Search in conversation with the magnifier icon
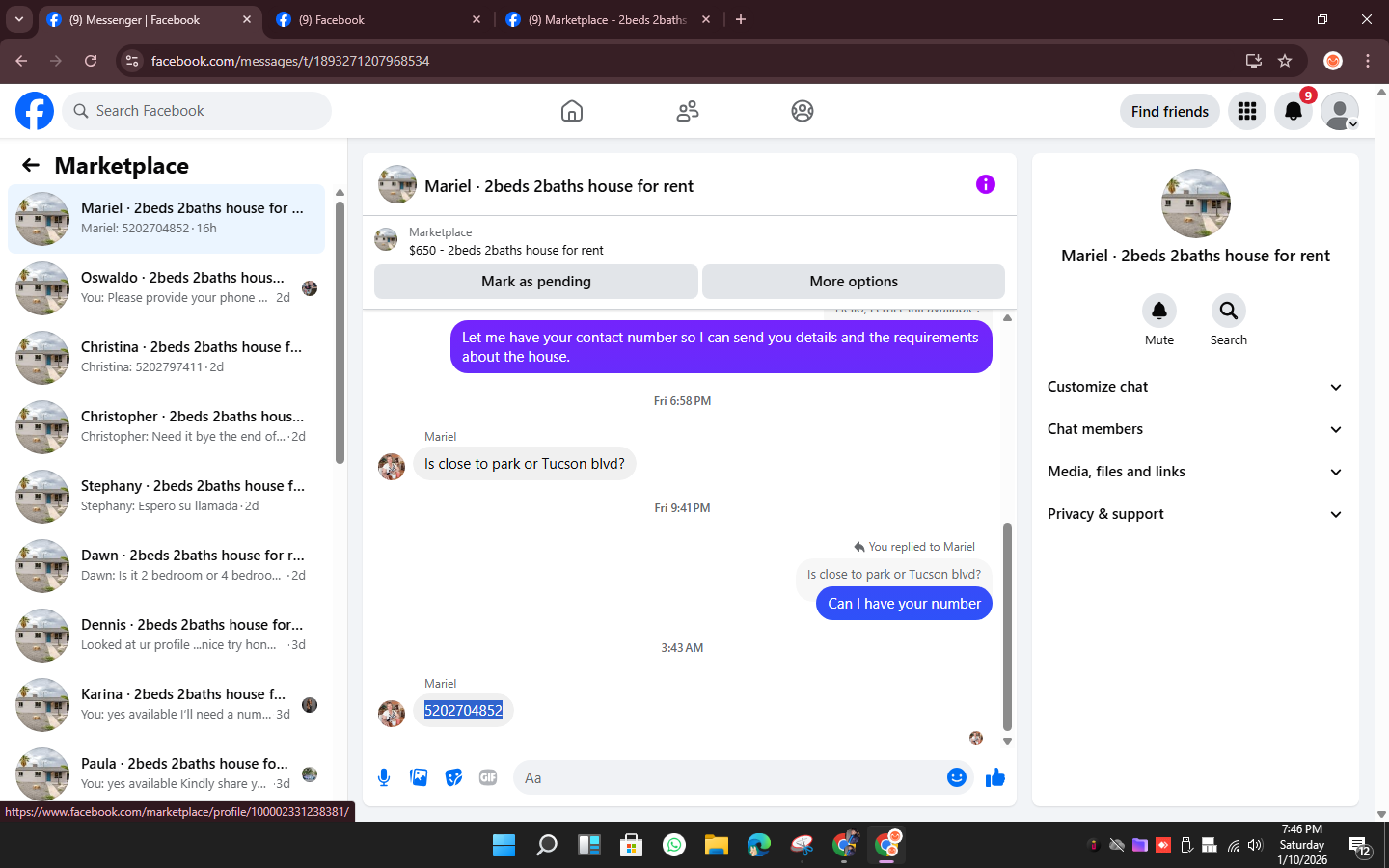Screen dimensions: 1389x868 1229,311
